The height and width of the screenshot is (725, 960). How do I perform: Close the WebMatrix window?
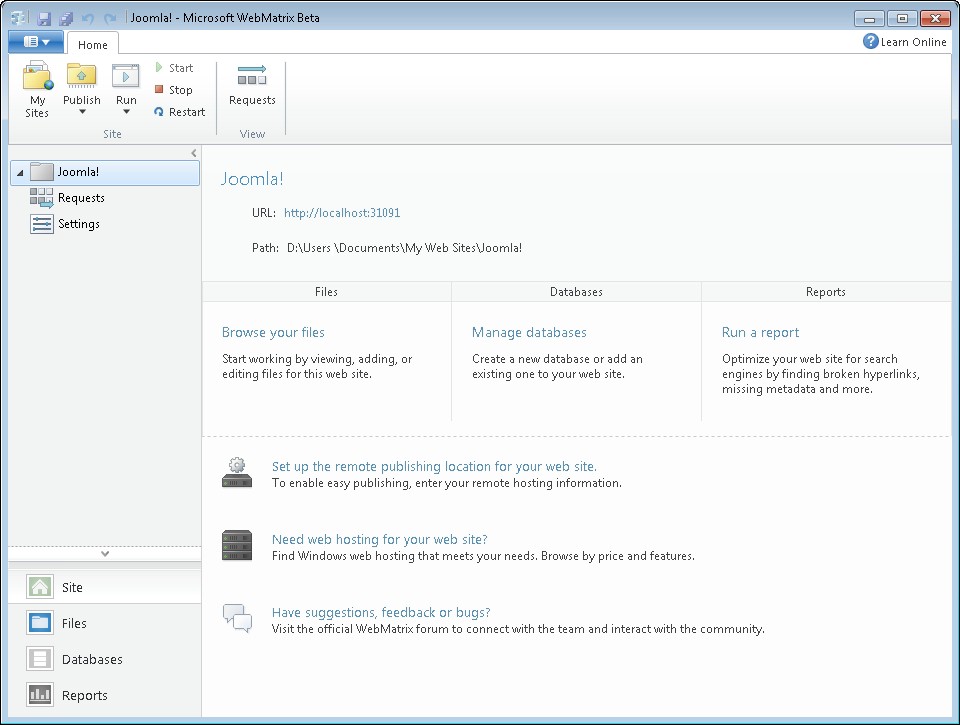pyautogui.click(x=935, y=18)
